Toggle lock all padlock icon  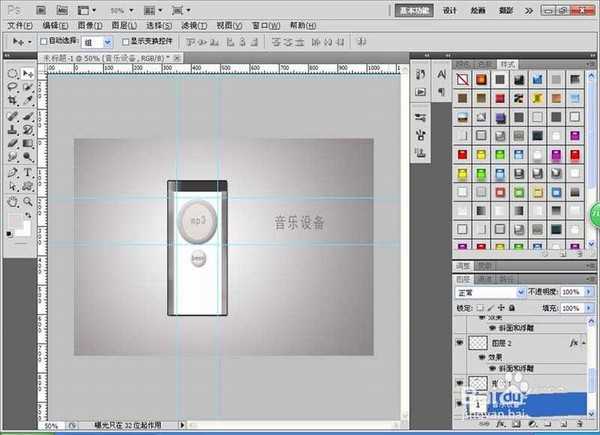[x=512, y=308]
